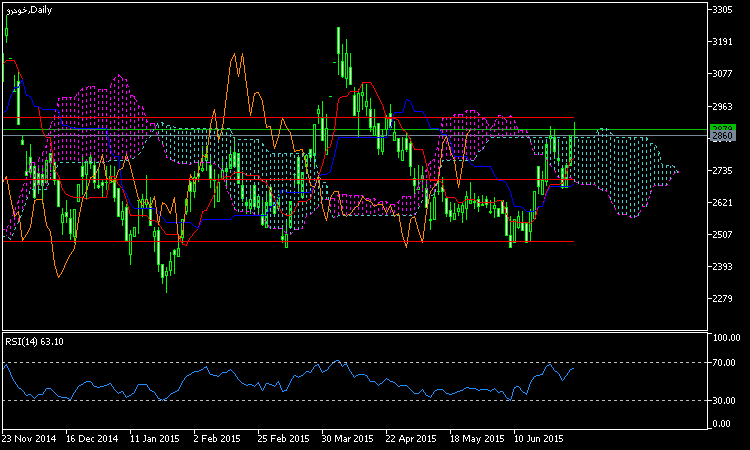The image size is (750, 450).
Task: Click the 11 Jan 2015 date label
Action: 155,439
